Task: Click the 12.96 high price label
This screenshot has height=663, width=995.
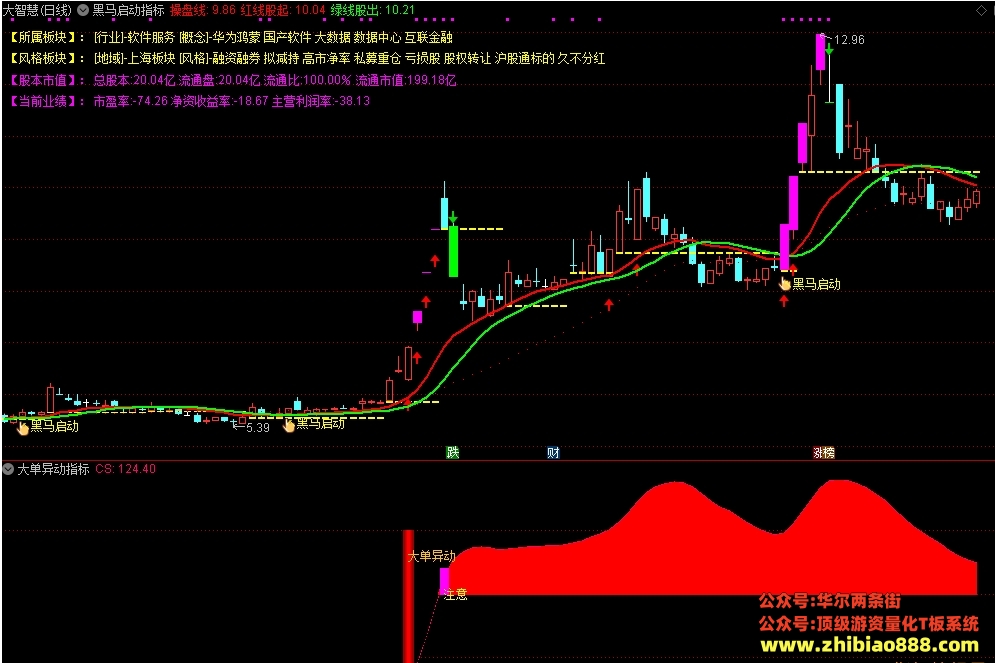Action: click(x=849, y=40)
